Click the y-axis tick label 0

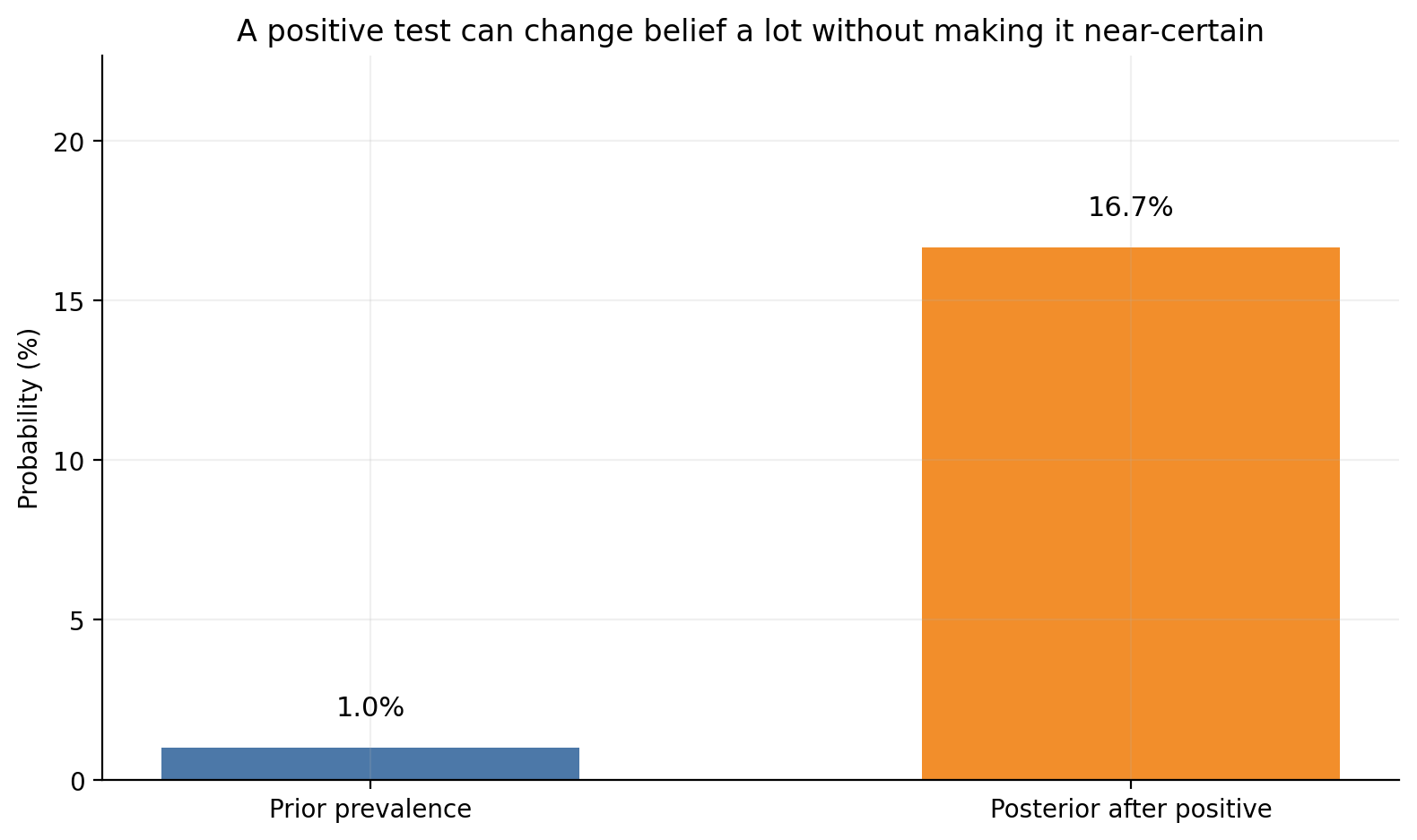[x=78, y=781]
